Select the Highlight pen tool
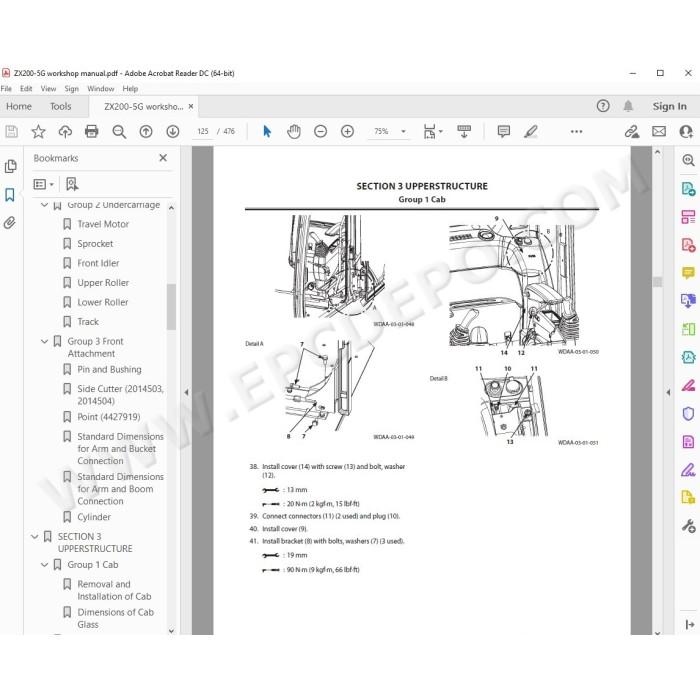 pos(531,131)
